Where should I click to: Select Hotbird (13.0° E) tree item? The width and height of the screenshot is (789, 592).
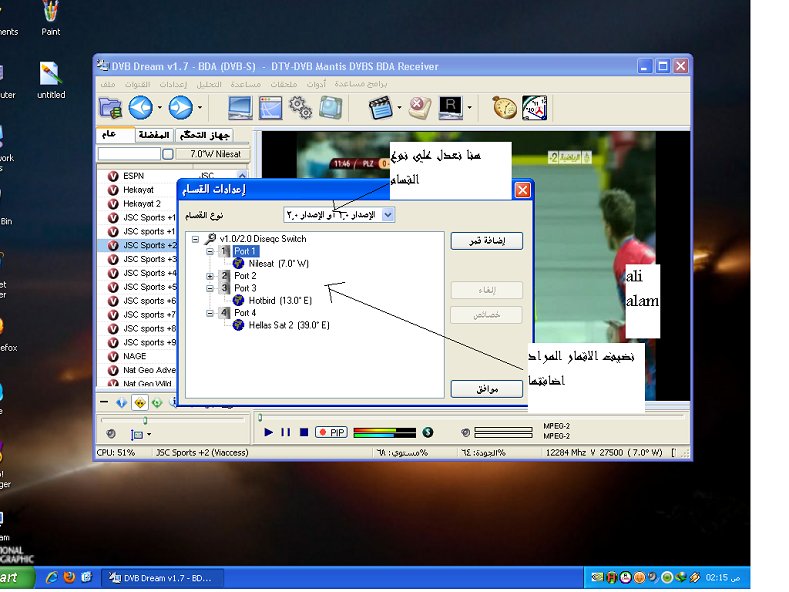point(280,301)
